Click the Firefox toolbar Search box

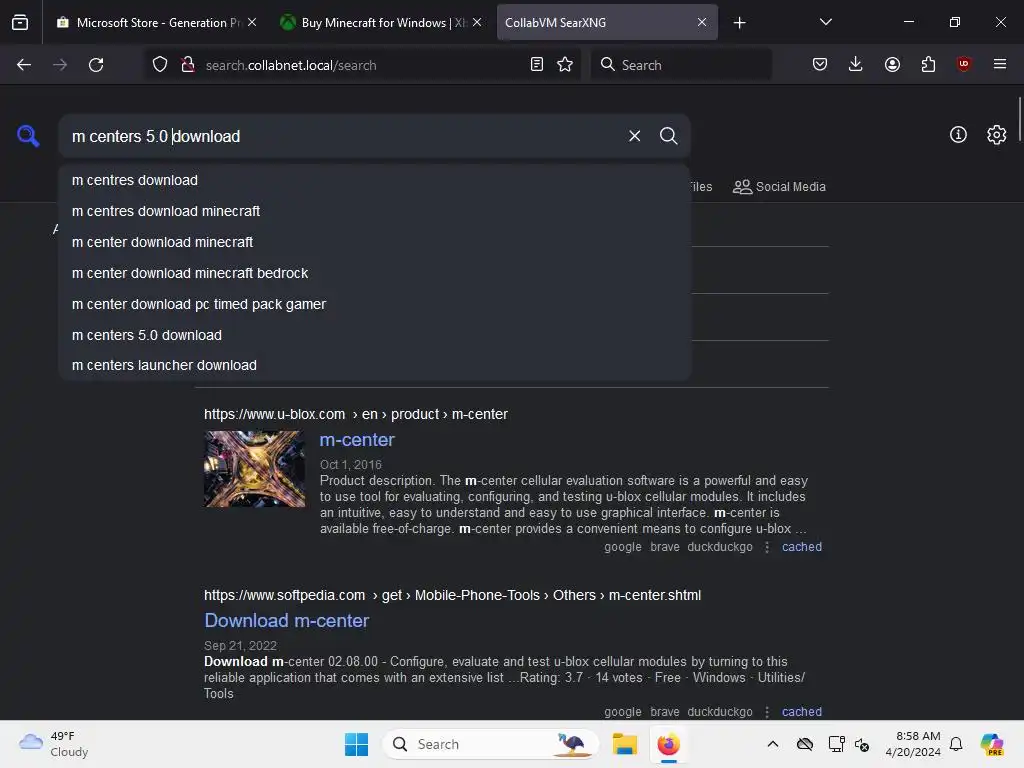click(x=681, y=65)
